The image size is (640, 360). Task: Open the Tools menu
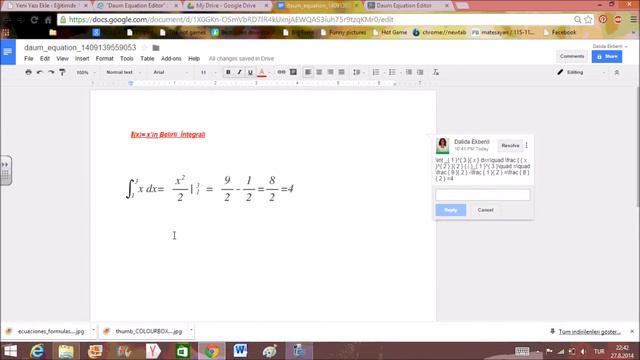point(127,59)
